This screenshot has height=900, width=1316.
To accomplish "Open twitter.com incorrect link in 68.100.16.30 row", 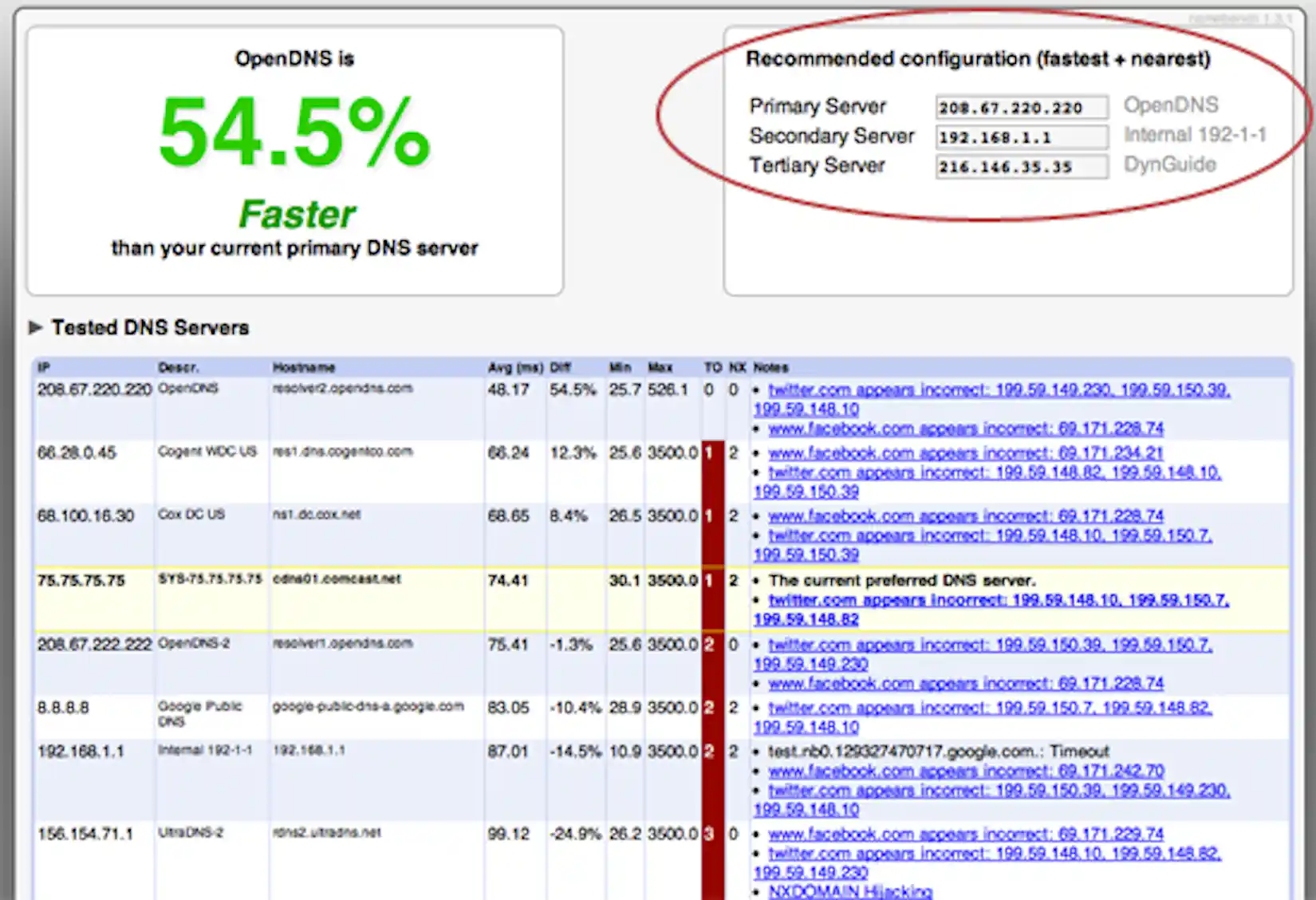I will coord(983,545).
